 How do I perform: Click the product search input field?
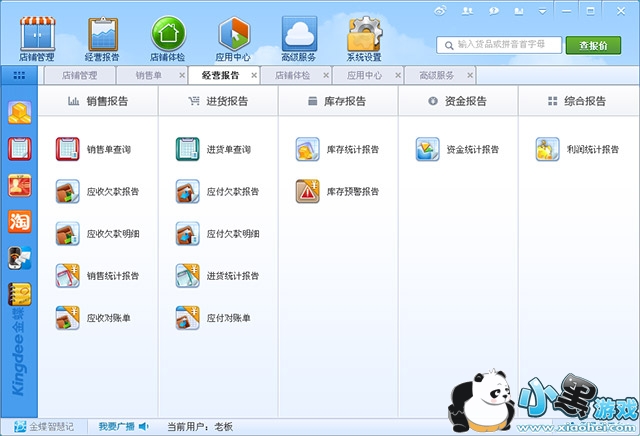[499, 45]
